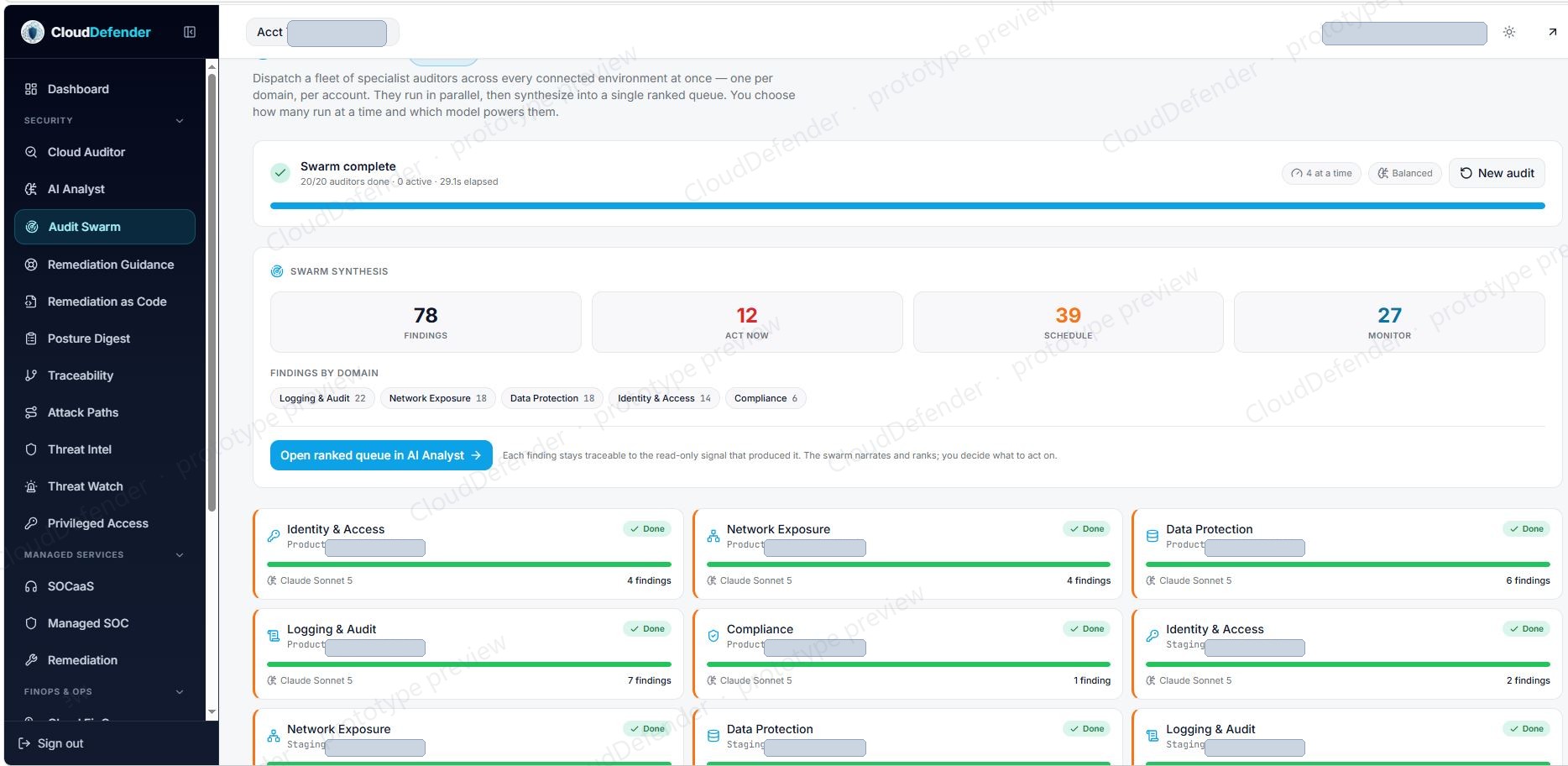This screenshot has width=1568, height=766.
Task: Click the CloudDefender shield logo
Action: 32,32
